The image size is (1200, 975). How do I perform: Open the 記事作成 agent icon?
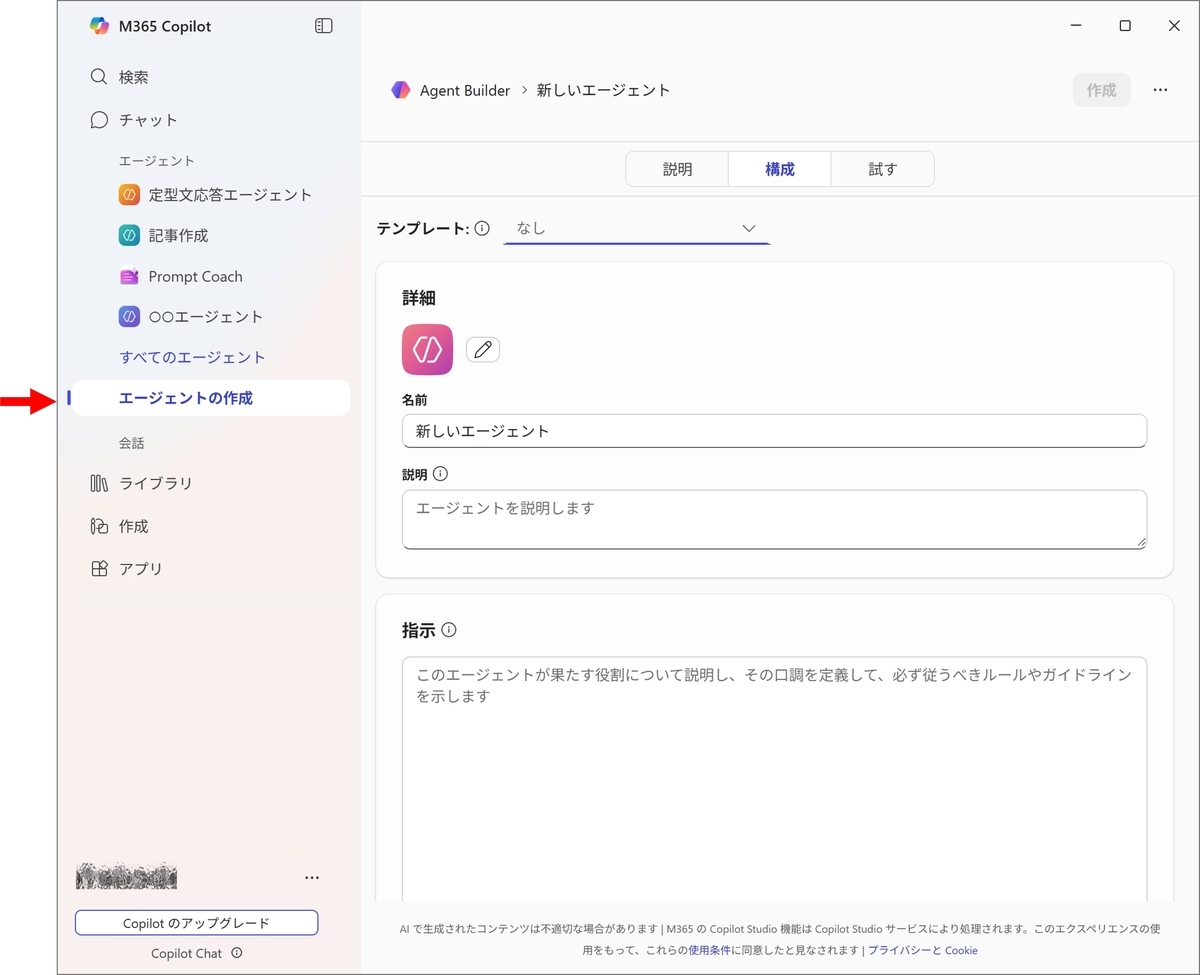128,236
